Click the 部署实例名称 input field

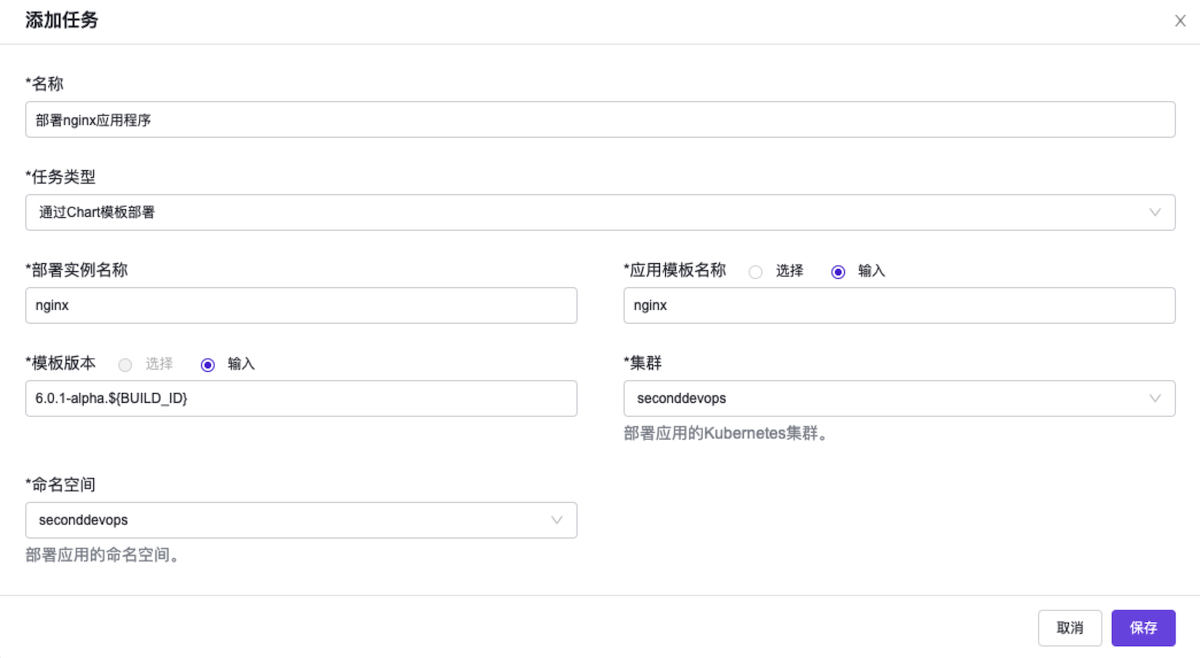[x=300, y=305]
